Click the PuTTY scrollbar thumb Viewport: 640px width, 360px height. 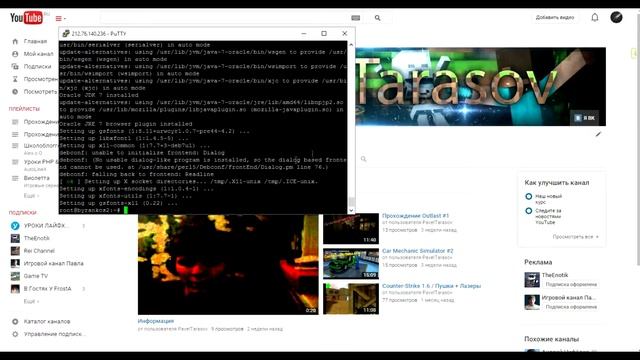351,202
